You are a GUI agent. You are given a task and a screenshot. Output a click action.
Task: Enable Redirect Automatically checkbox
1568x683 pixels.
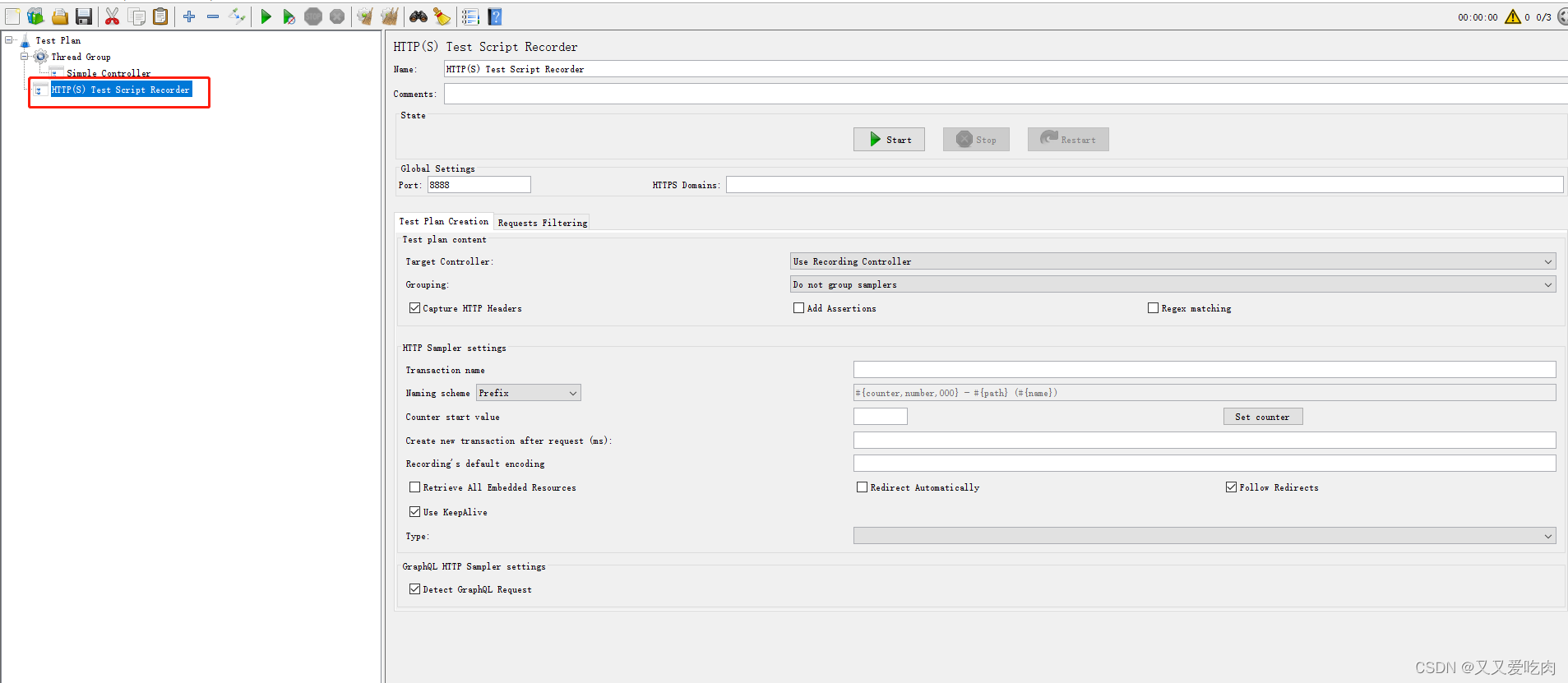coord(862,487)
